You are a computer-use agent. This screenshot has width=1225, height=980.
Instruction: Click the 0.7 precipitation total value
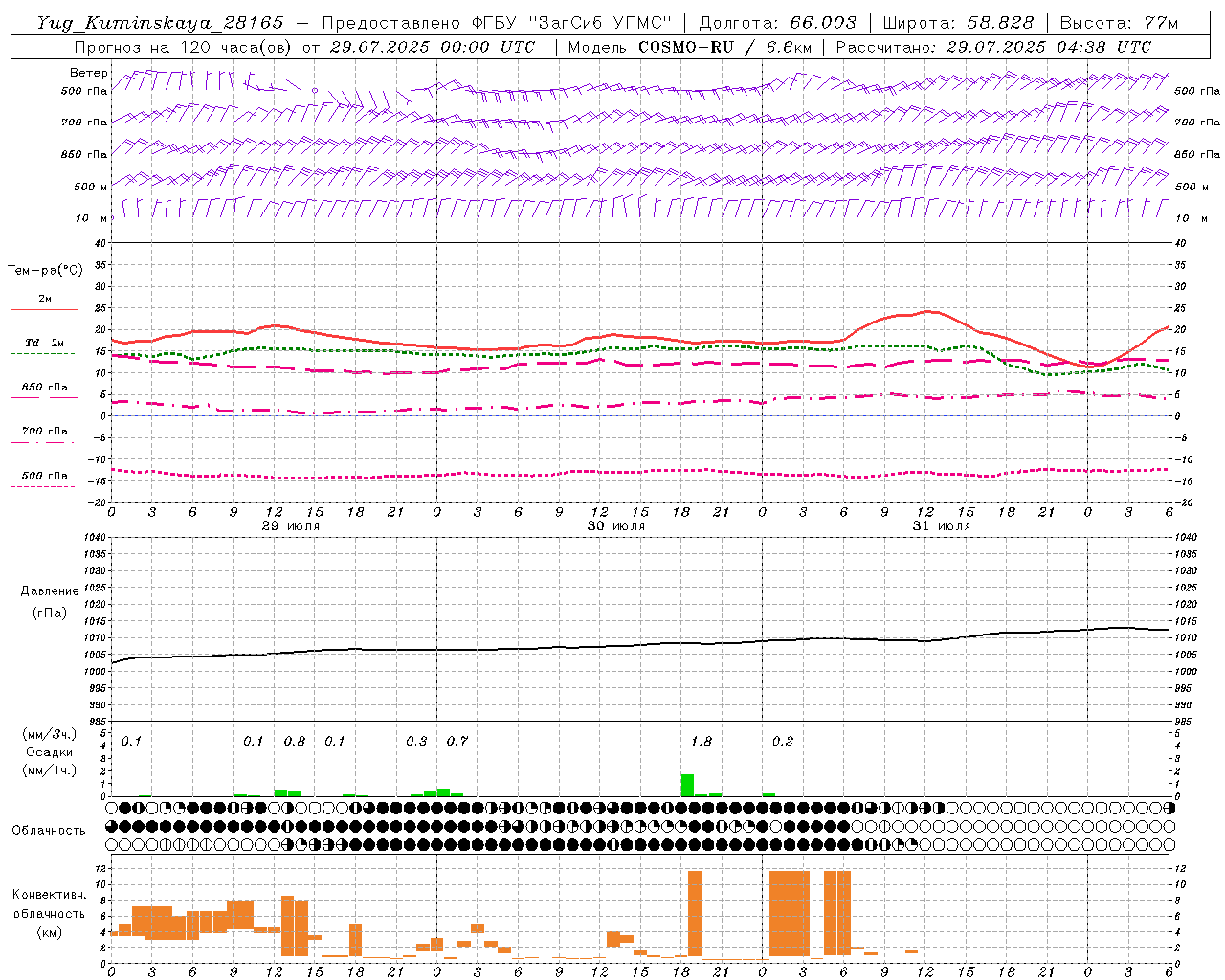[x=457, y=742]
